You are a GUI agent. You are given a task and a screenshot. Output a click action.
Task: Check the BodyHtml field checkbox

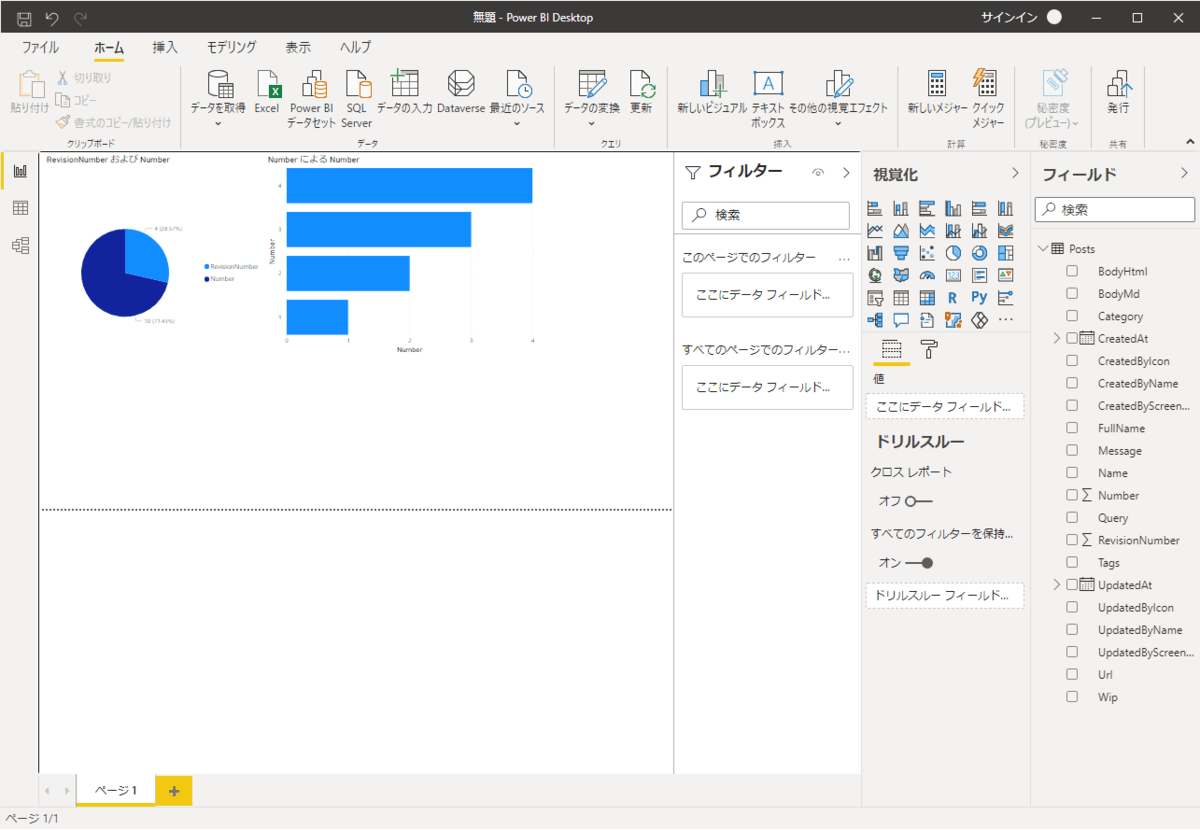point(1072,271)
